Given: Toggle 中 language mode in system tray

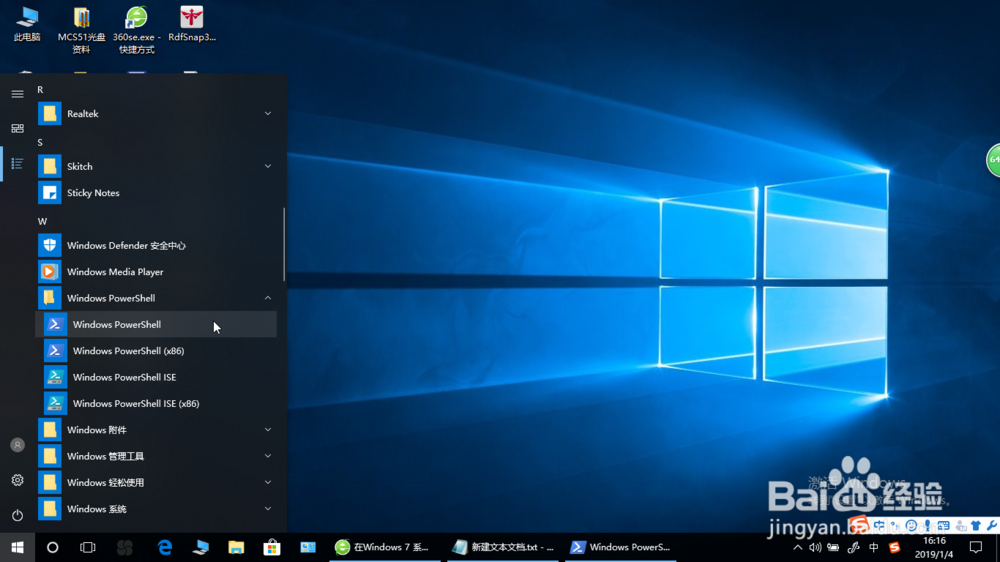Looking at the screenshot, I should tap(874, 547).
